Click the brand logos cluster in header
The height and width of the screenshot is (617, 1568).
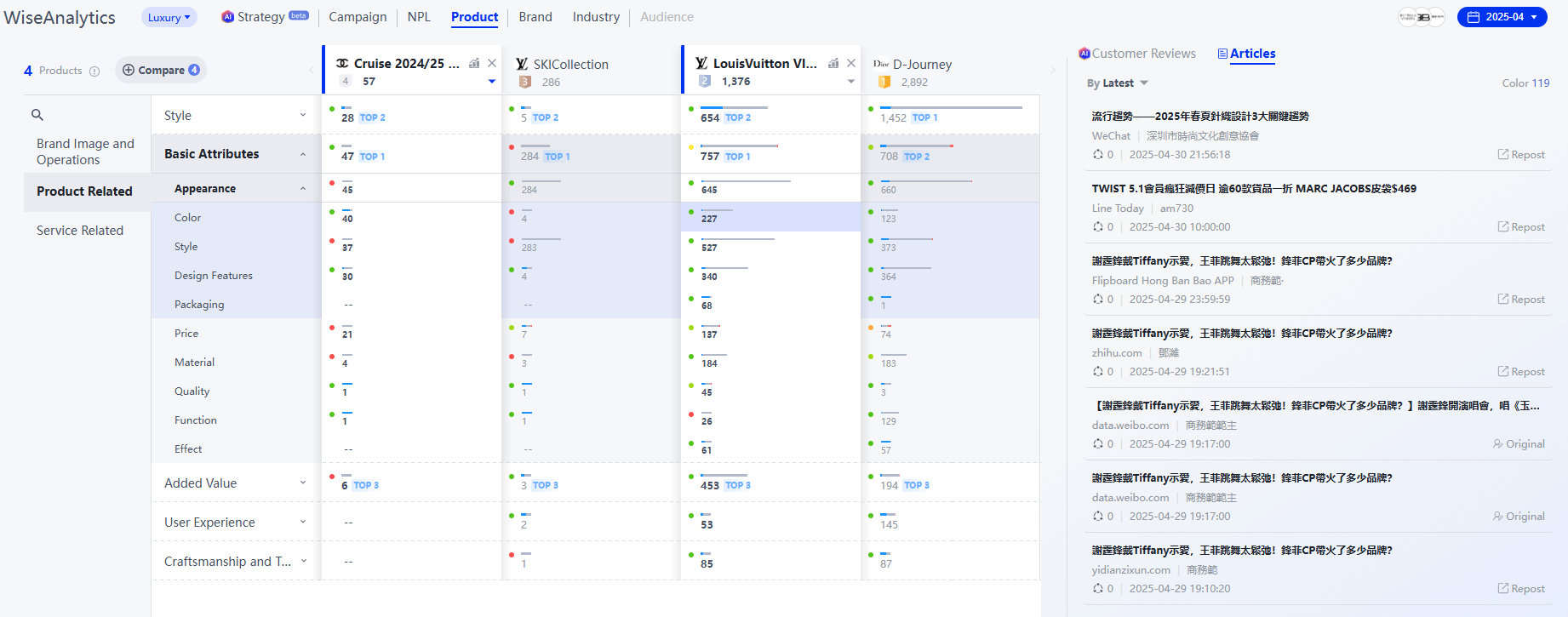point(1422,17)
